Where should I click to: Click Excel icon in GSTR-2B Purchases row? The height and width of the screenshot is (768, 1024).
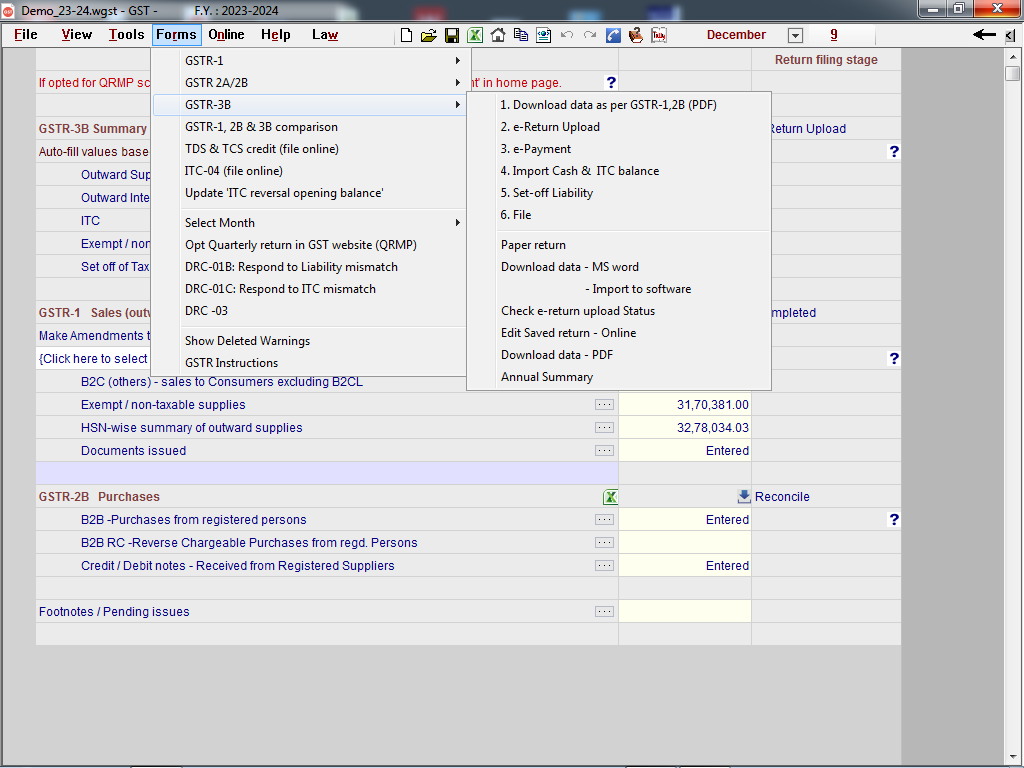[610, 497]
